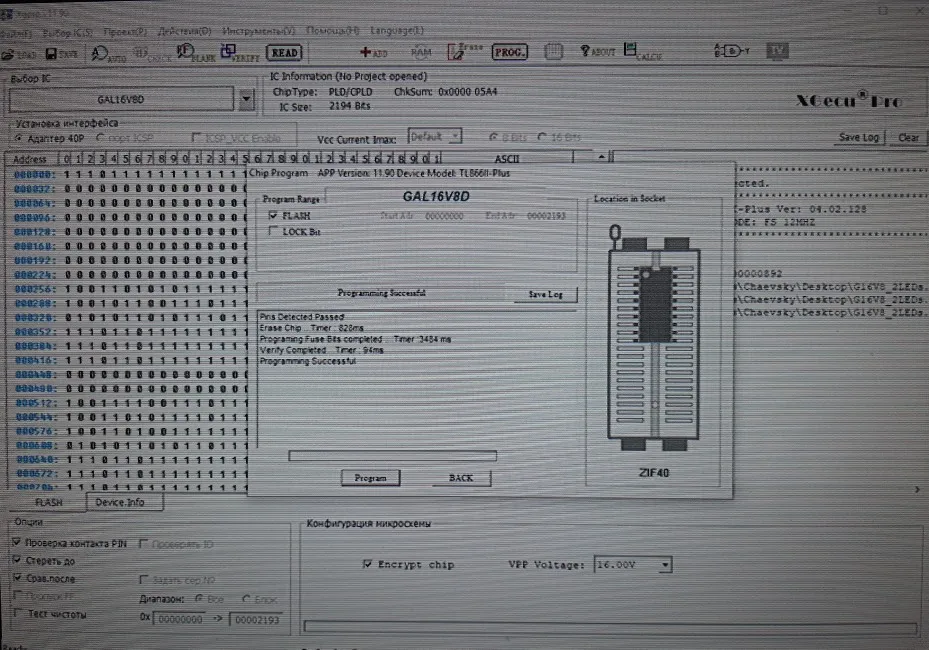Open the CALCU calculator icon
This screenshot has height=650, width=929.
(x=643, y=52)
